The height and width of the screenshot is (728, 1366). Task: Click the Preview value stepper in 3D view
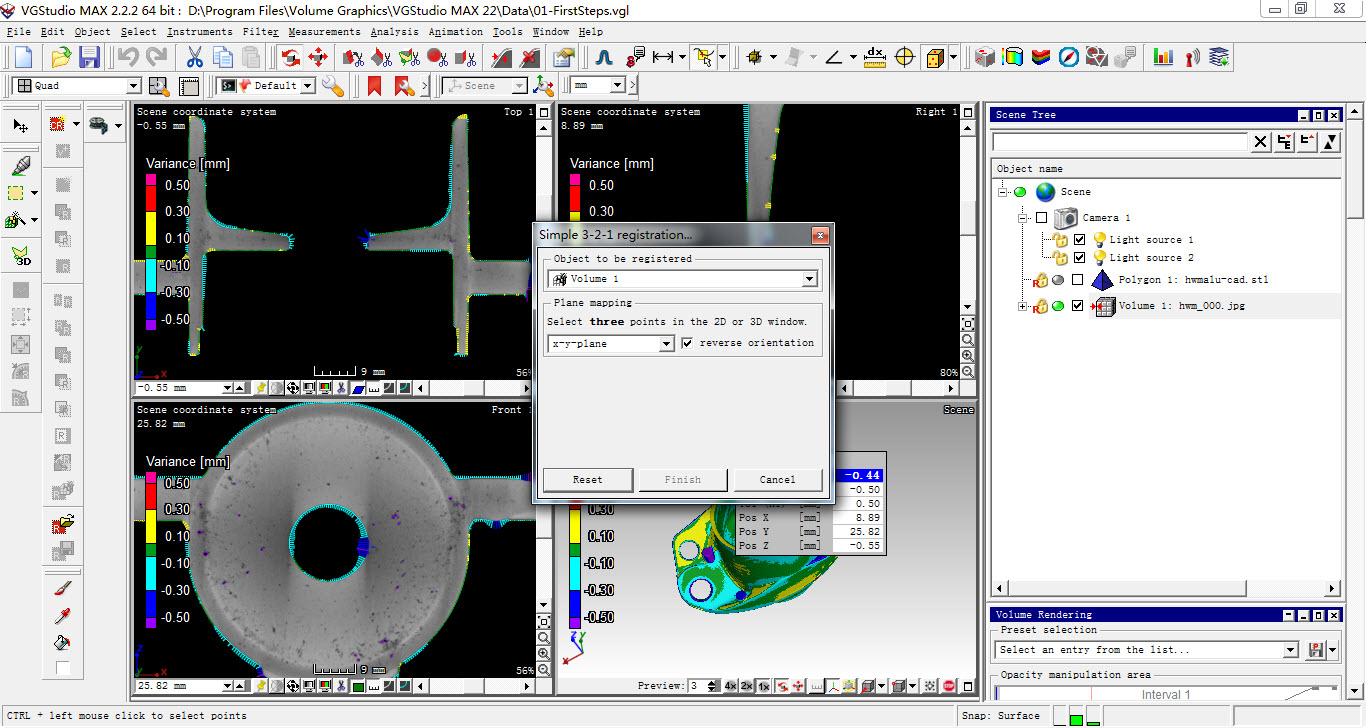pos(712,686)
